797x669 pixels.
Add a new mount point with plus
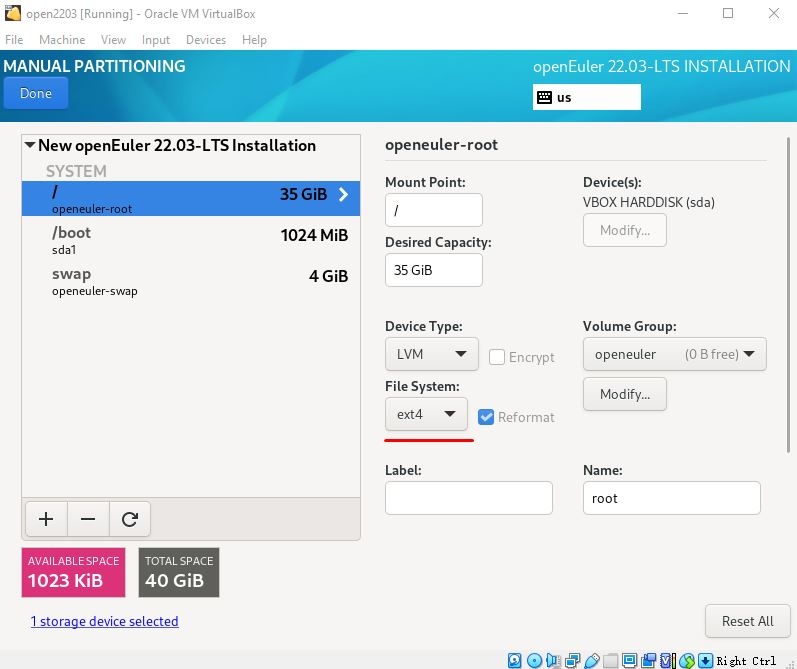click(46, 519)
